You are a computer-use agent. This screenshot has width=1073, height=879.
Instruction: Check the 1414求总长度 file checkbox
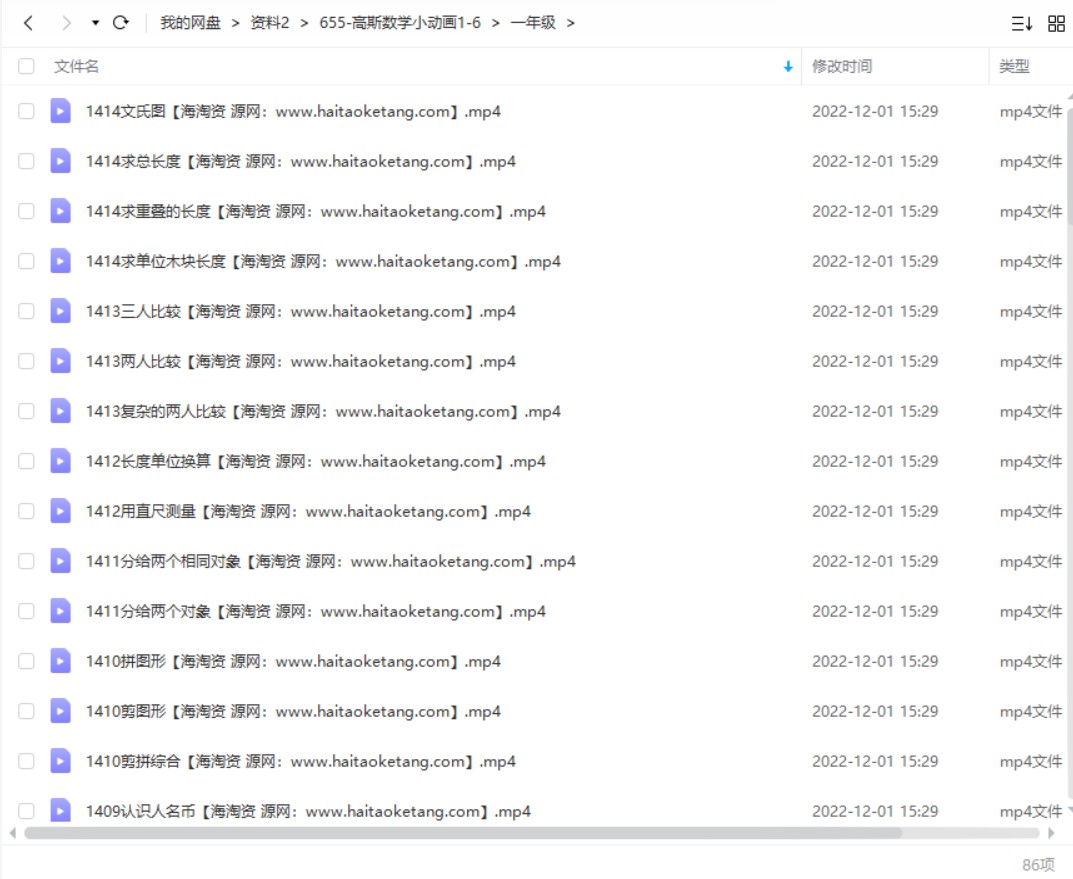click(26, 161)
